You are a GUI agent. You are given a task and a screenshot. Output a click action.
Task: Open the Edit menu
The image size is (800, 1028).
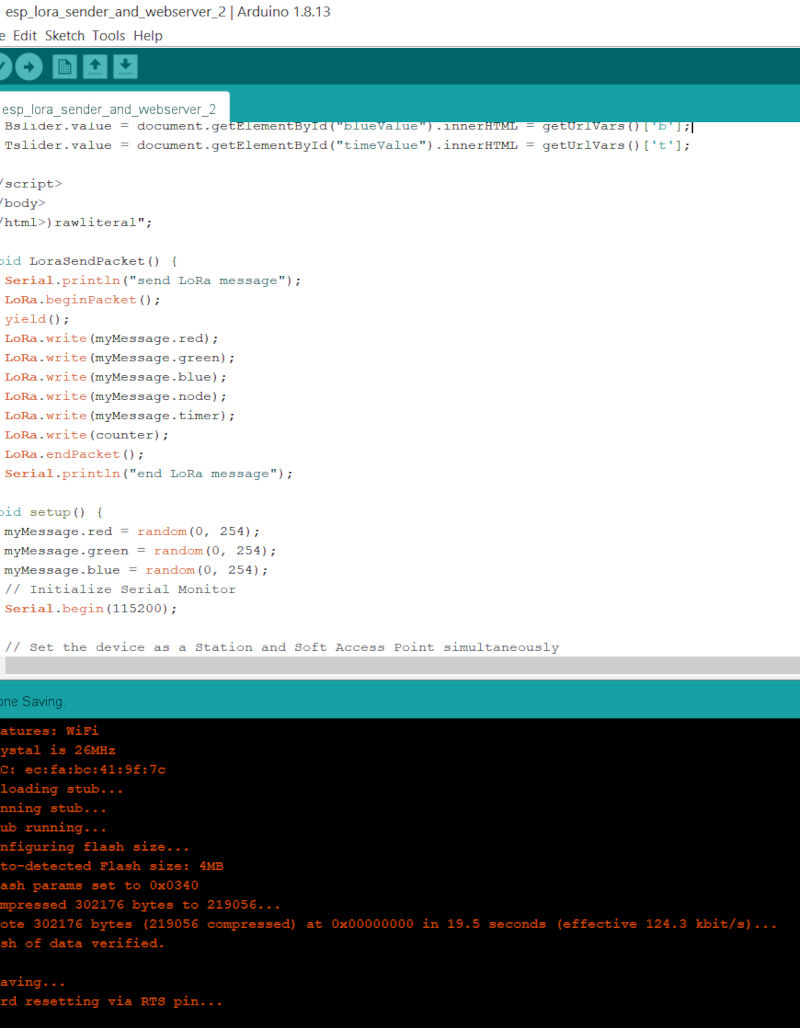point(25,35)
